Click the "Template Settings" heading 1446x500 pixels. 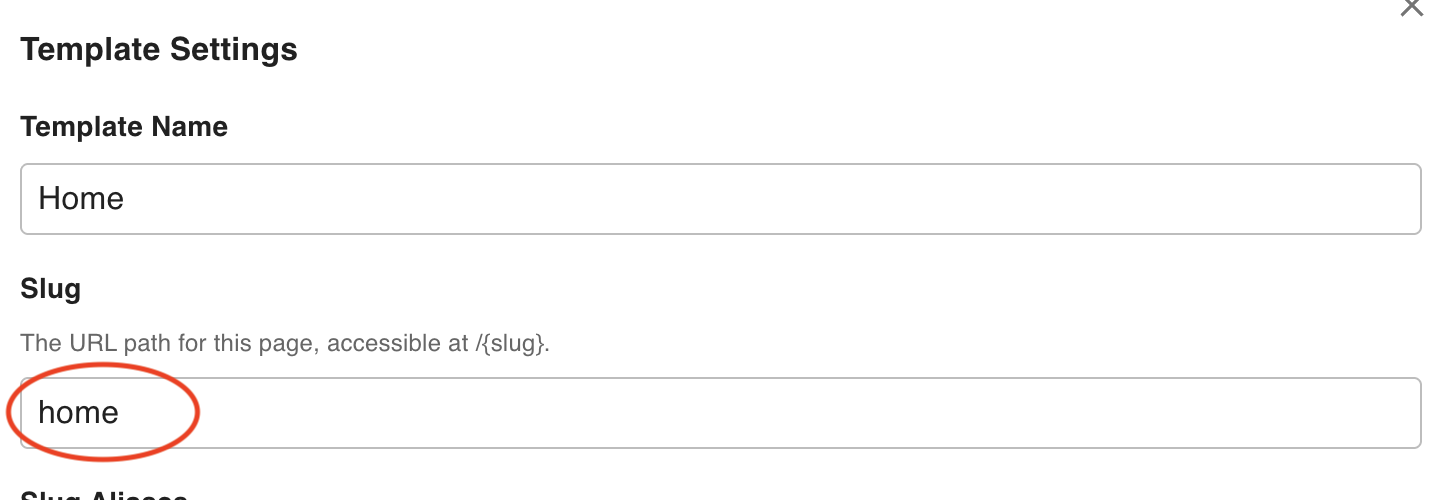[159, 50]
